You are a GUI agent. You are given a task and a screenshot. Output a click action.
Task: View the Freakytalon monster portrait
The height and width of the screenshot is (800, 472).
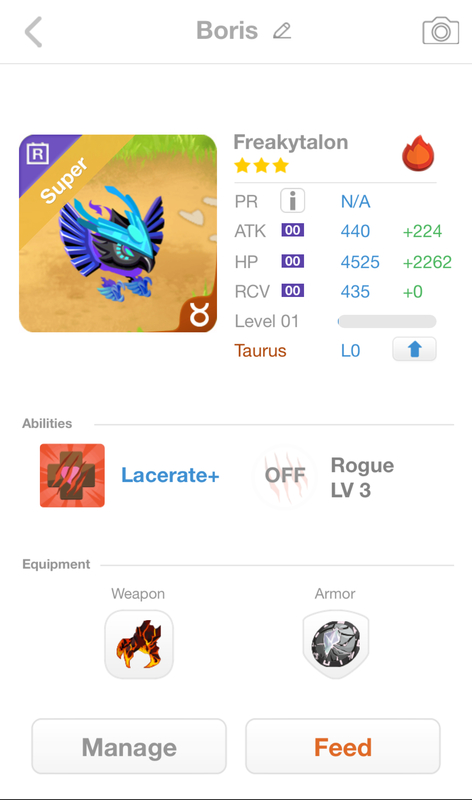point(118,233)
